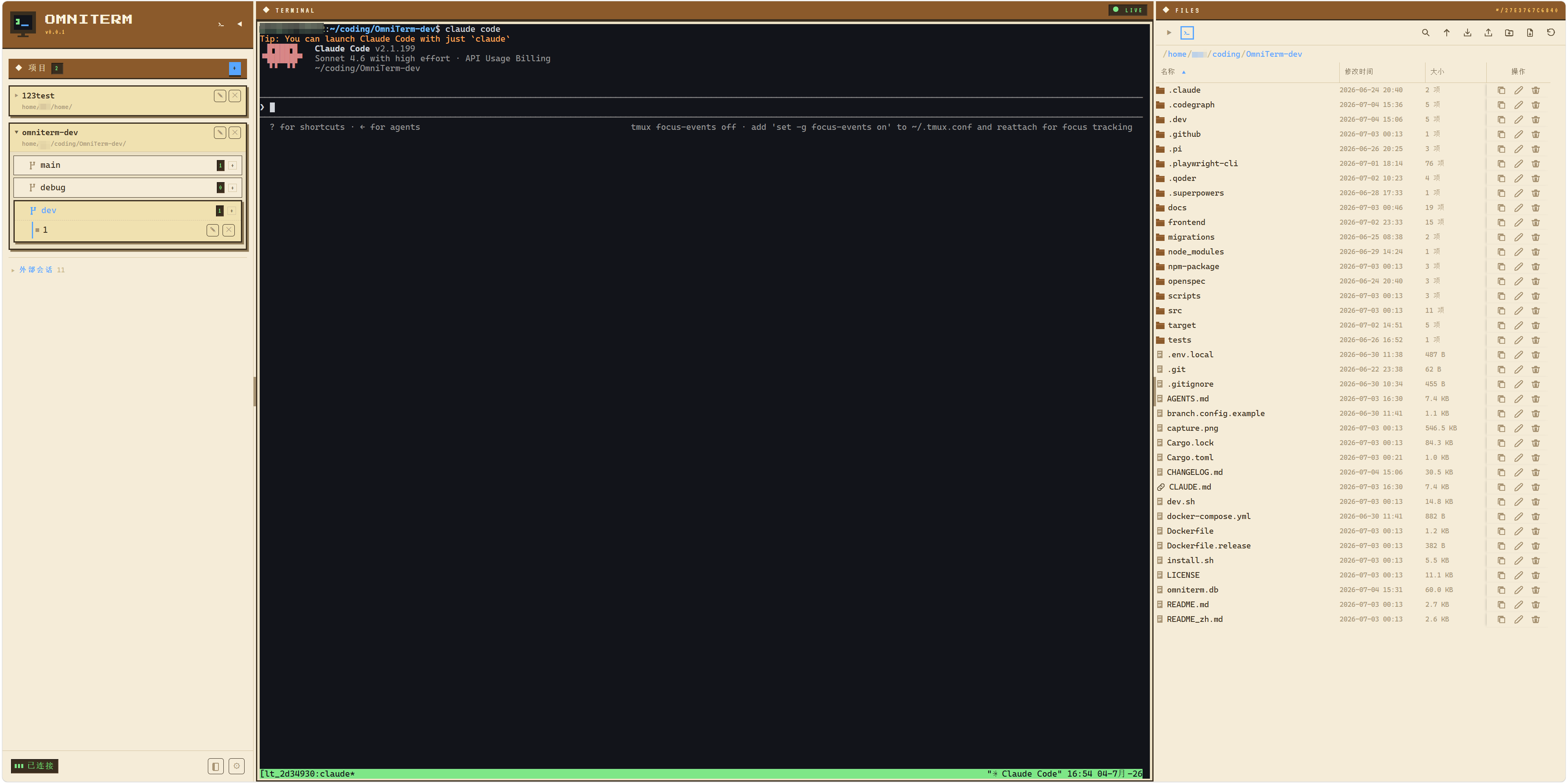Edit the omniterm-dev project

(x=220, y=133)
